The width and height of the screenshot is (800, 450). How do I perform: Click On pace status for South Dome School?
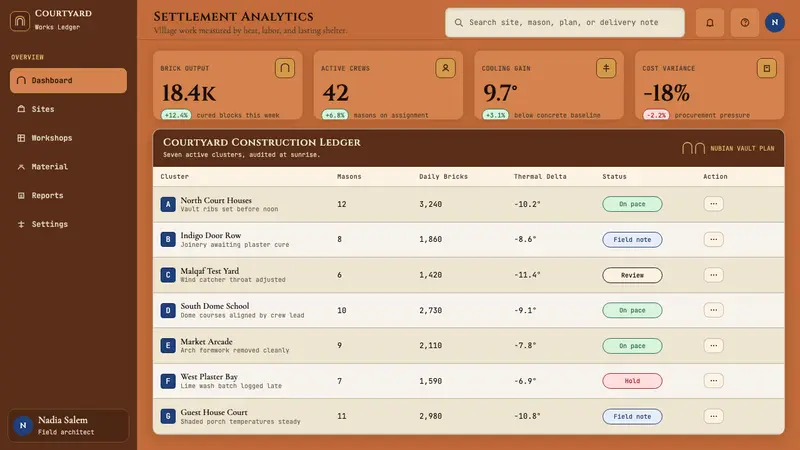click(x=632, y=310)
